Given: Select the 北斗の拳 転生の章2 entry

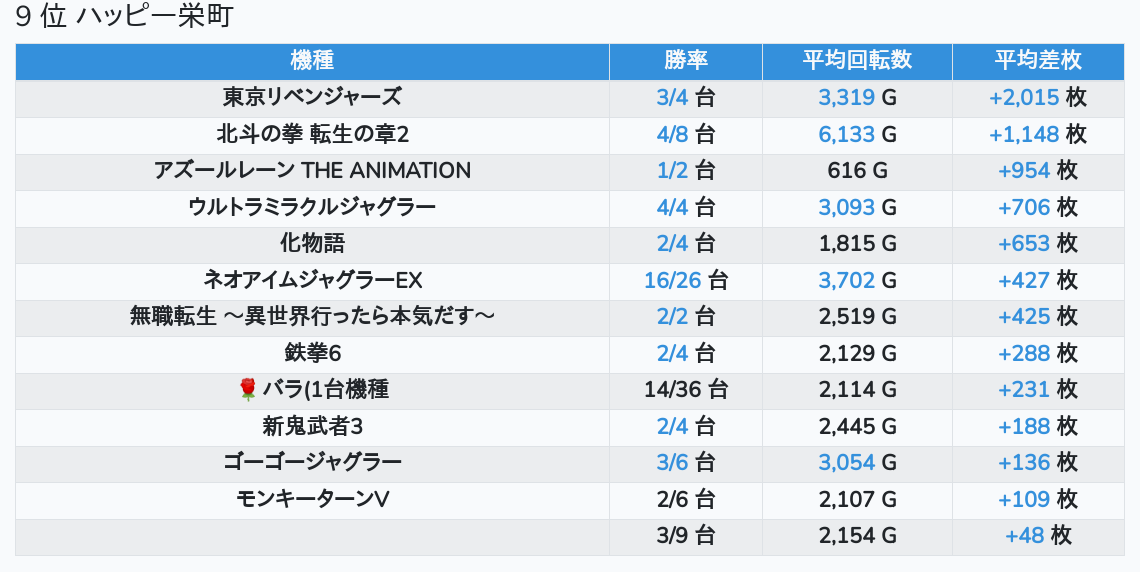Looking at the screenshot, I should tap(312, 134).
